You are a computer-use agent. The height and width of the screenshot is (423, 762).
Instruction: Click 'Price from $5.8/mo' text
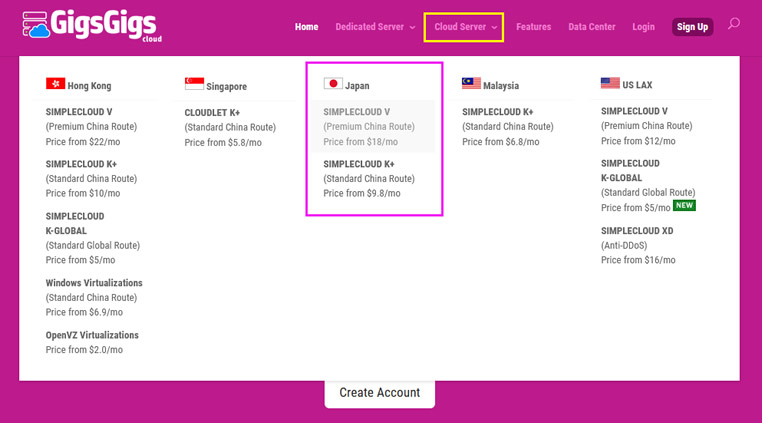click(223, 142)
